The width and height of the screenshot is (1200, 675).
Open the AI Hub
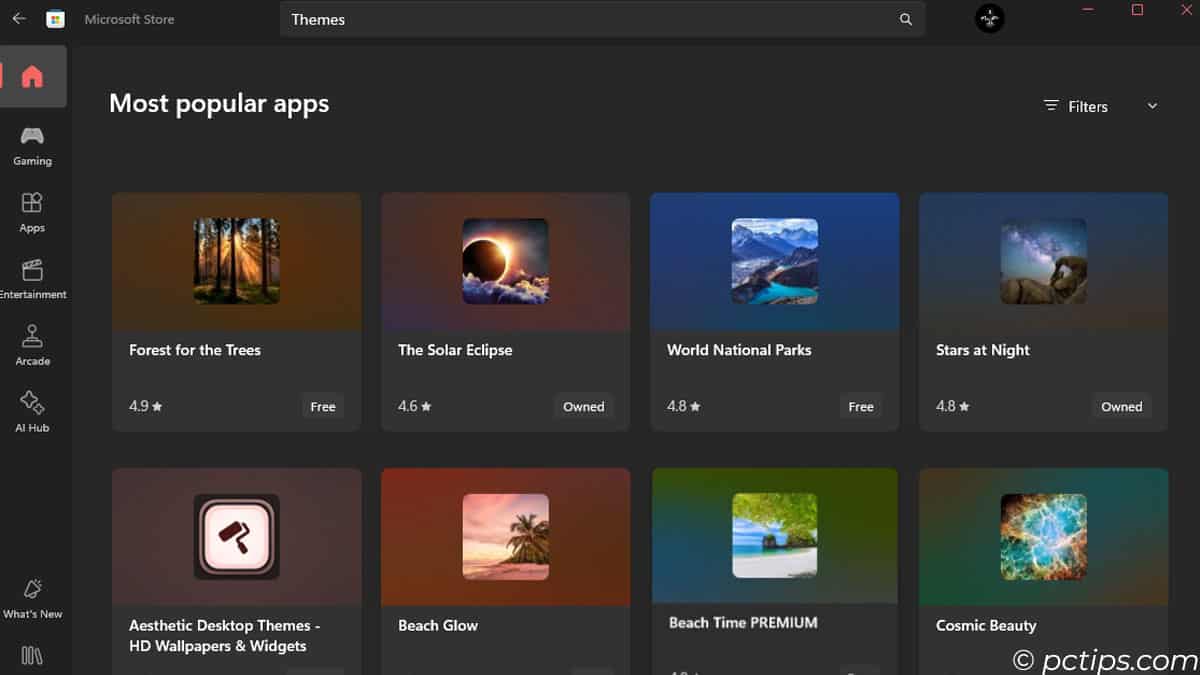[33, 404]
